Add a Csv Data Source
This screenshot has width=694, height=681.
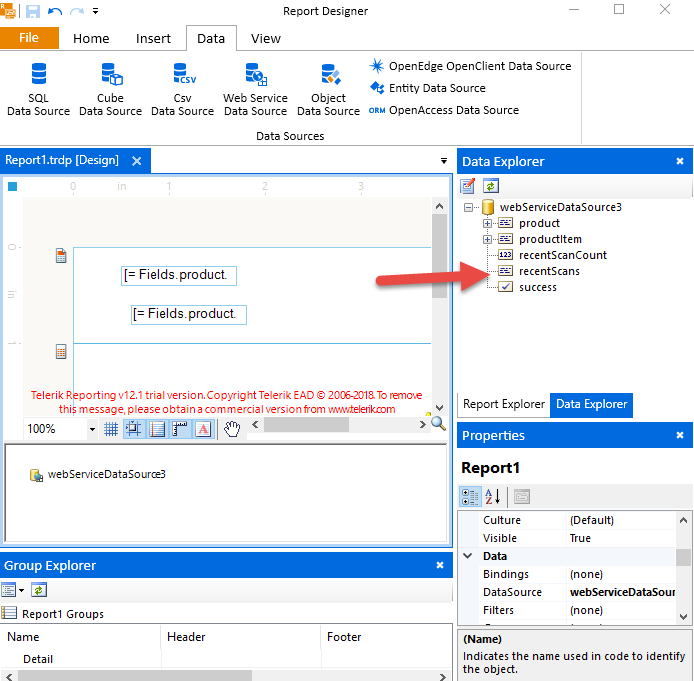coord(182,89)
